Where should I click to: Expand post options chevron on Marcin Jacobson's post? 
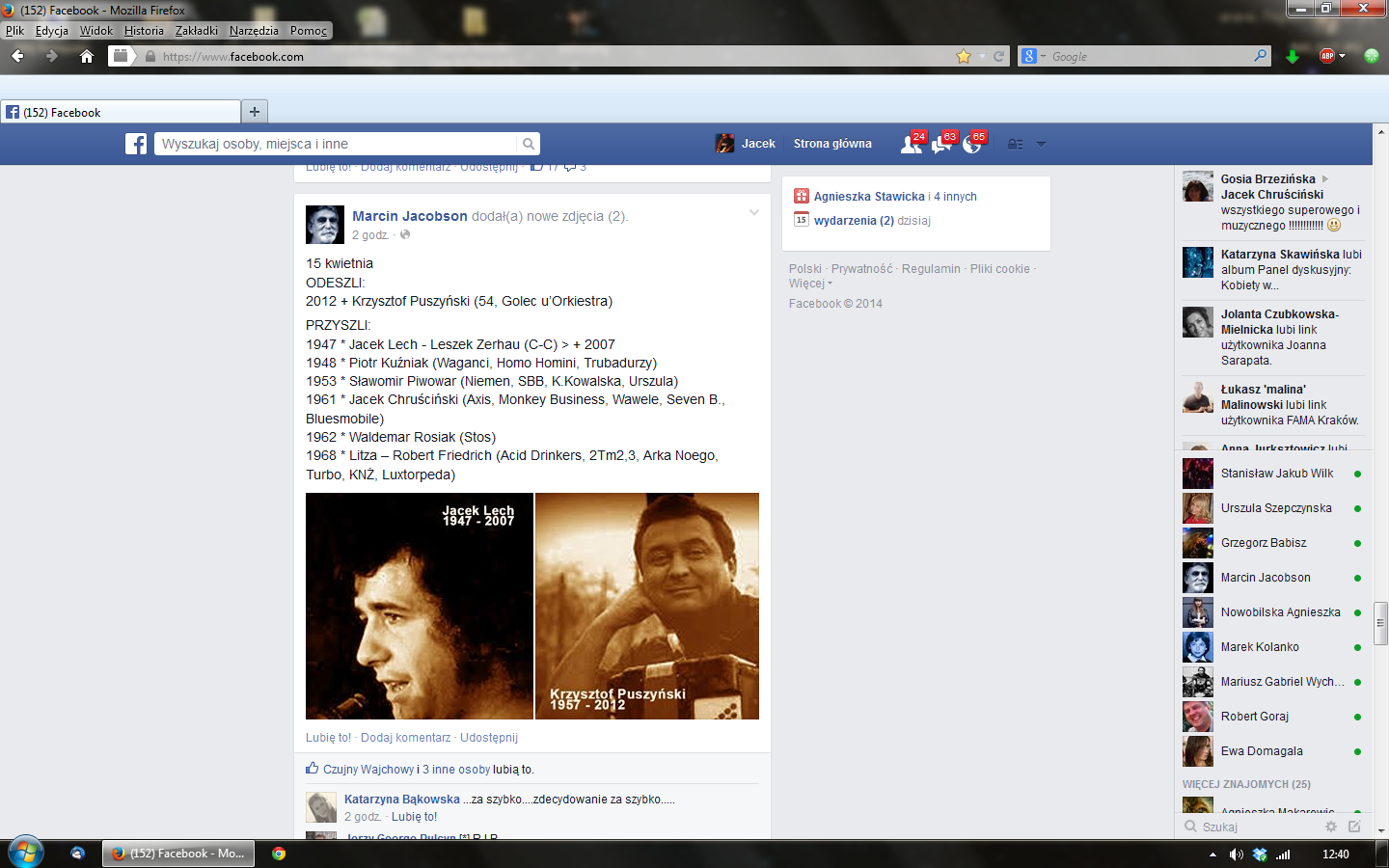[x=754, y=213]
